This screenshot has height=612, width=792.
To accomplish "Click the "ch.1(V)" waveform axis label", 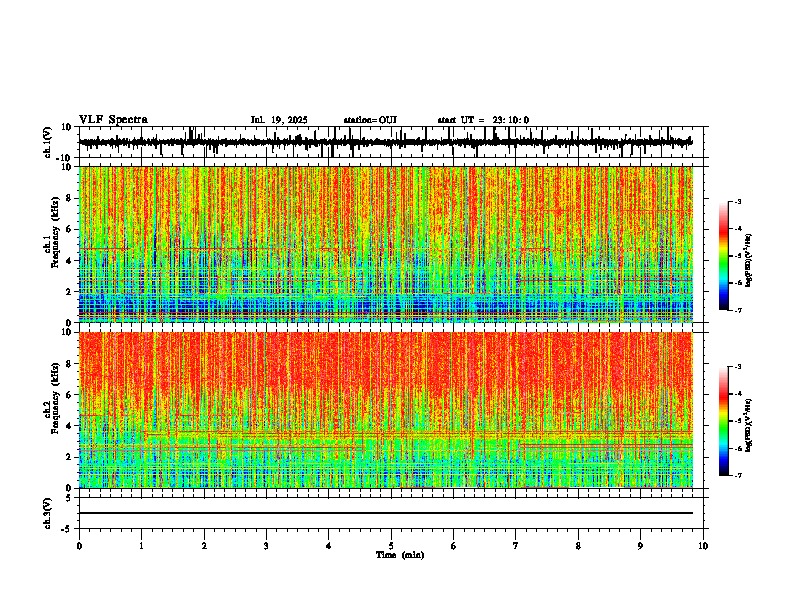I will [47, 142].
